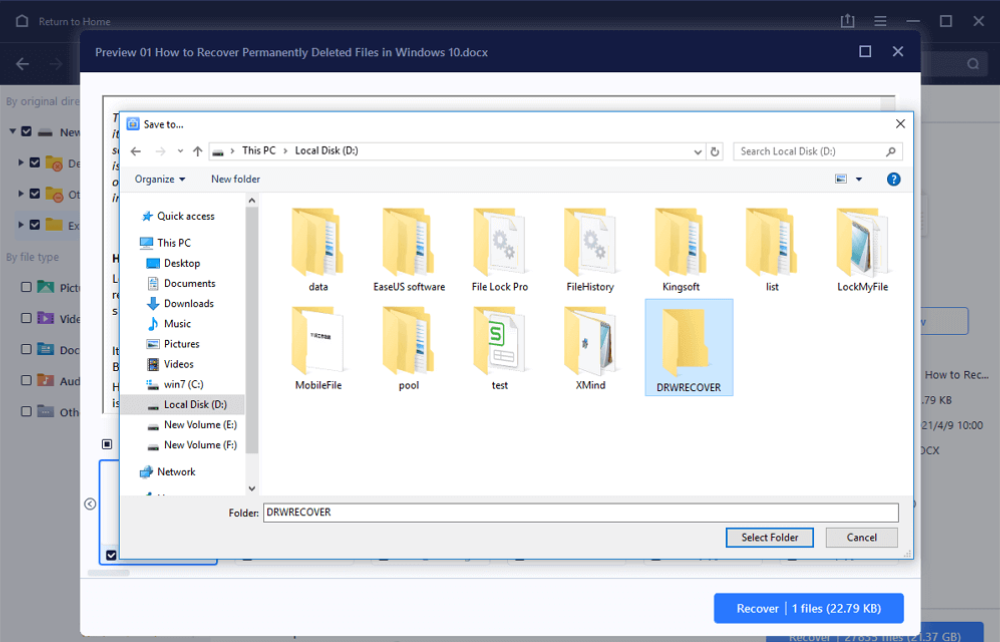Select the File Lock Pro folder
The width and height of the screenshot is (1000, 642).
500,250
